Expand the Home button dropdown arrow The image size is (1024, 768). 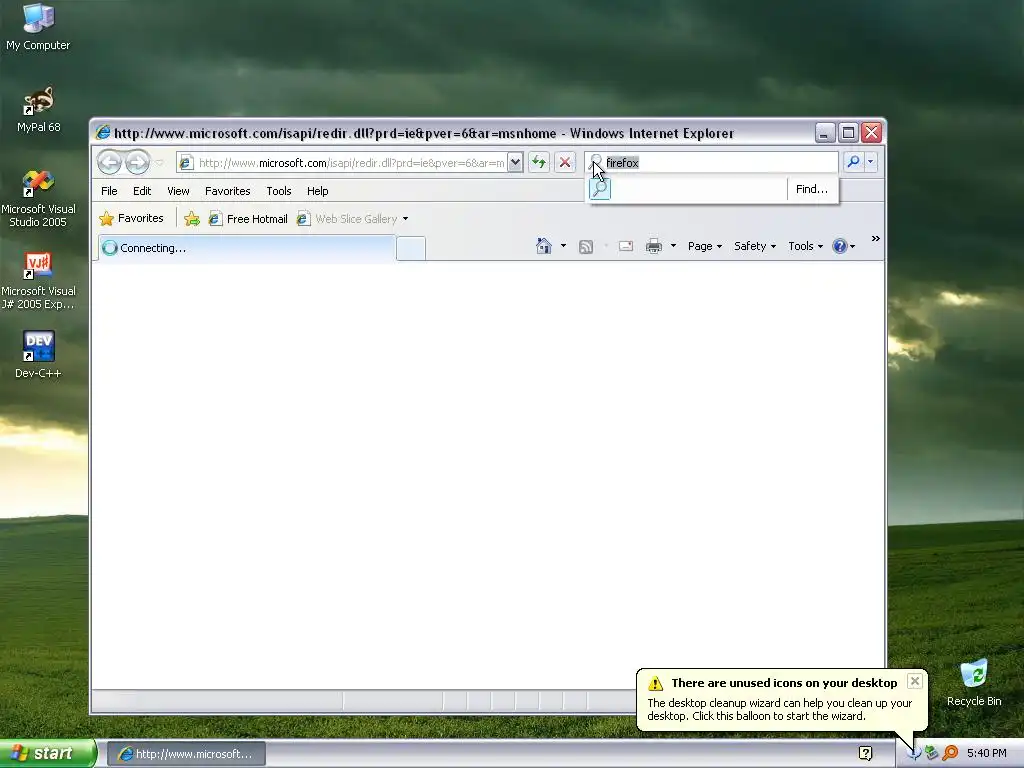[563, 246]
